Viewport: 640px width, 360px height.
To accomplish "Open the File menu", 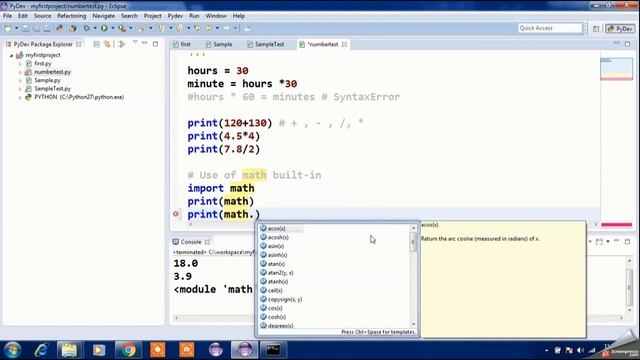I will pos(7,16).
